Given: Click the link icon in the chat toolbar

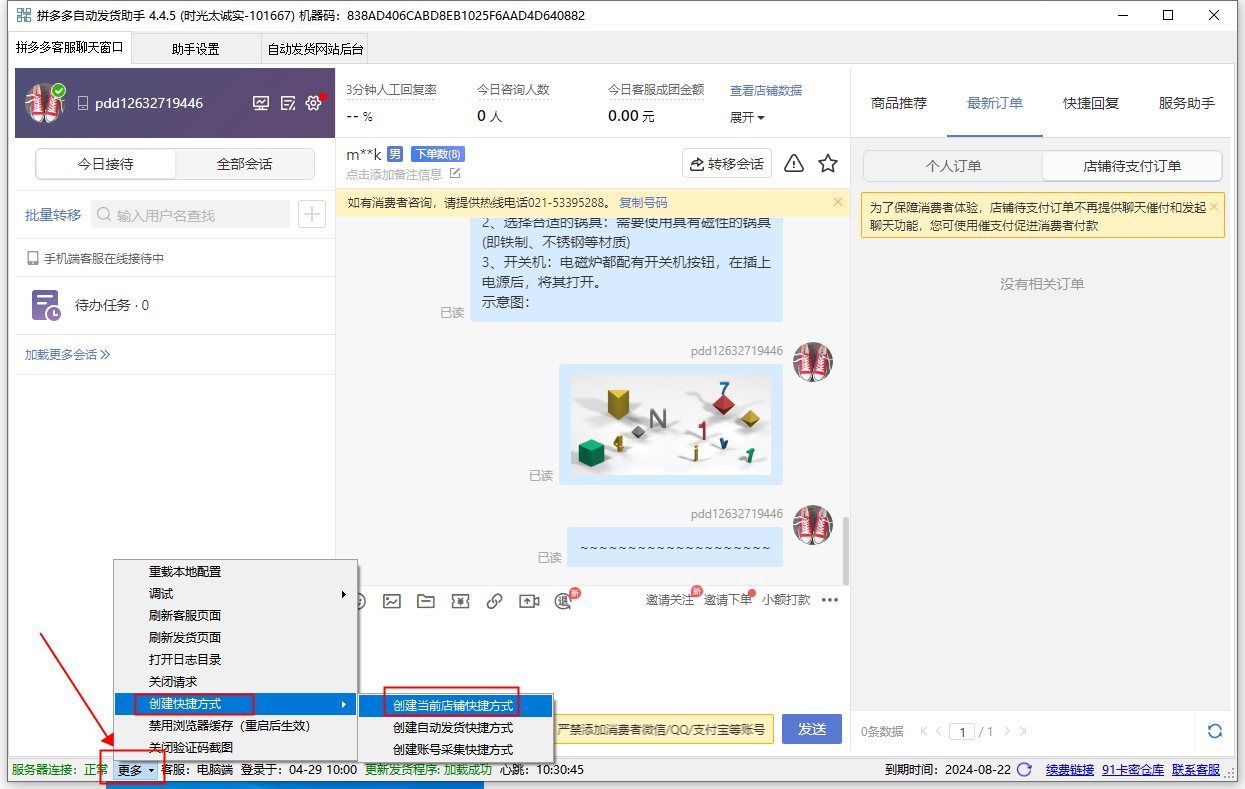Looking at the screenshot, I should [x=494, y=601].
